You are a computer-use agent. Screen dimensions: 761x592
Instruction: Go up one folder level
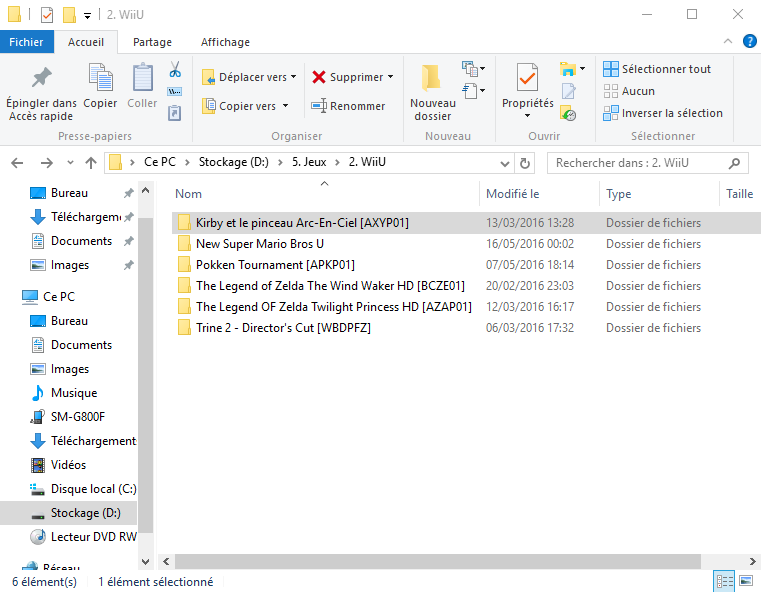91,163
